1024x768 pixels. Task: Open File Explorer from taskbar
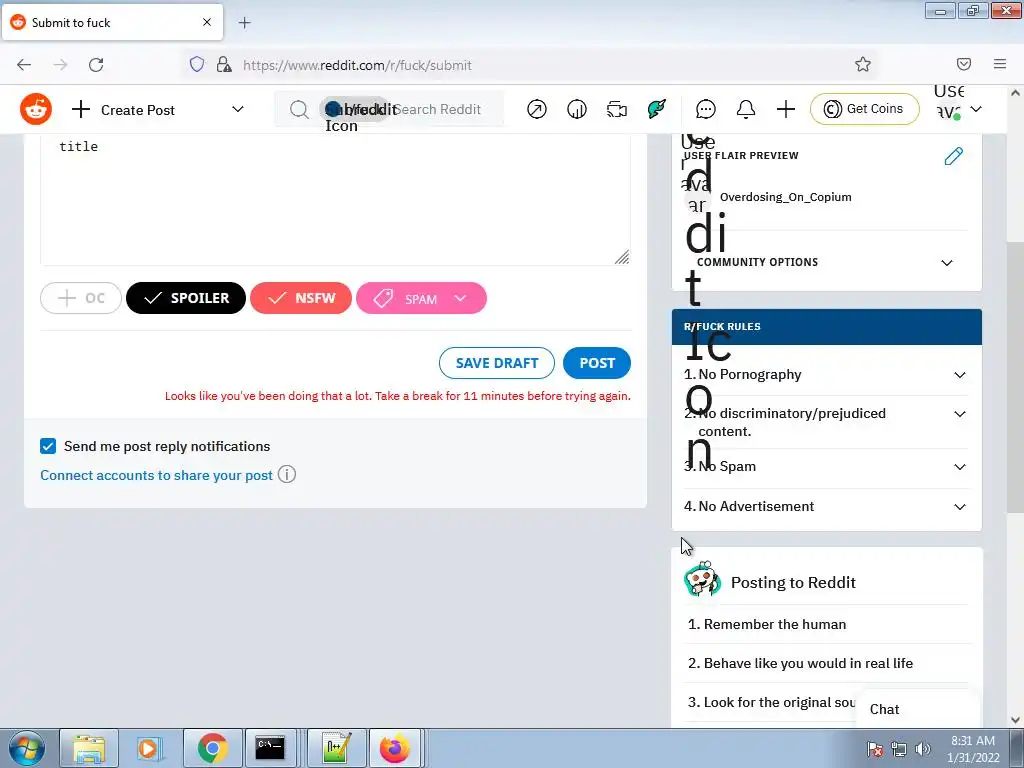[x=89, y=748]
